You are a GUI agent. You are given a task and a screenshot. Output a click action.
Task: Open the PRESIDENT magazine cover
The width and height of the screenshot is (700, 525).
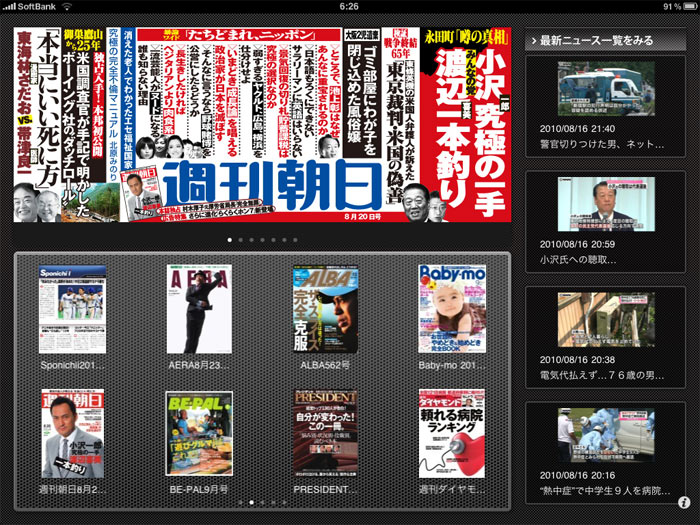click(x=325, y=433)
